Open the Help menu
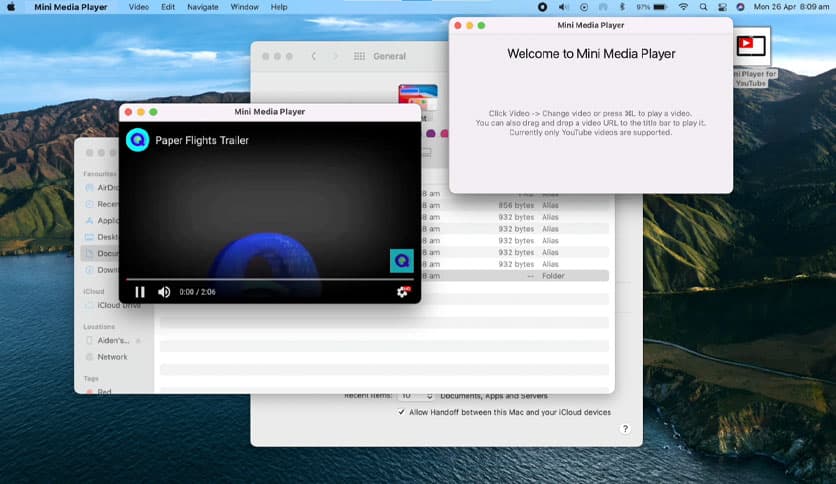This screenshot has width=836, height=484. pos(279,7)
